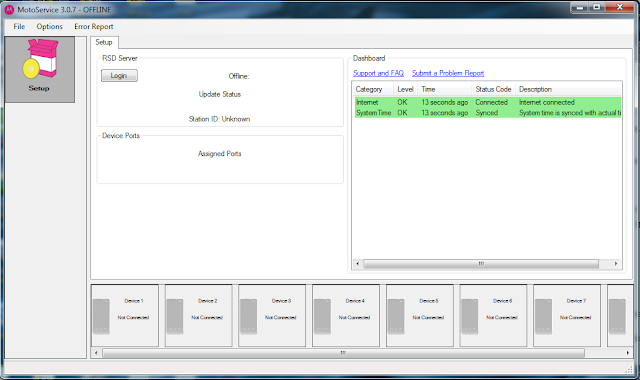This screenshot has width=640, height=380.
Task: Click device list scrollbar left arrow
Action: click(x=96, y=353)
